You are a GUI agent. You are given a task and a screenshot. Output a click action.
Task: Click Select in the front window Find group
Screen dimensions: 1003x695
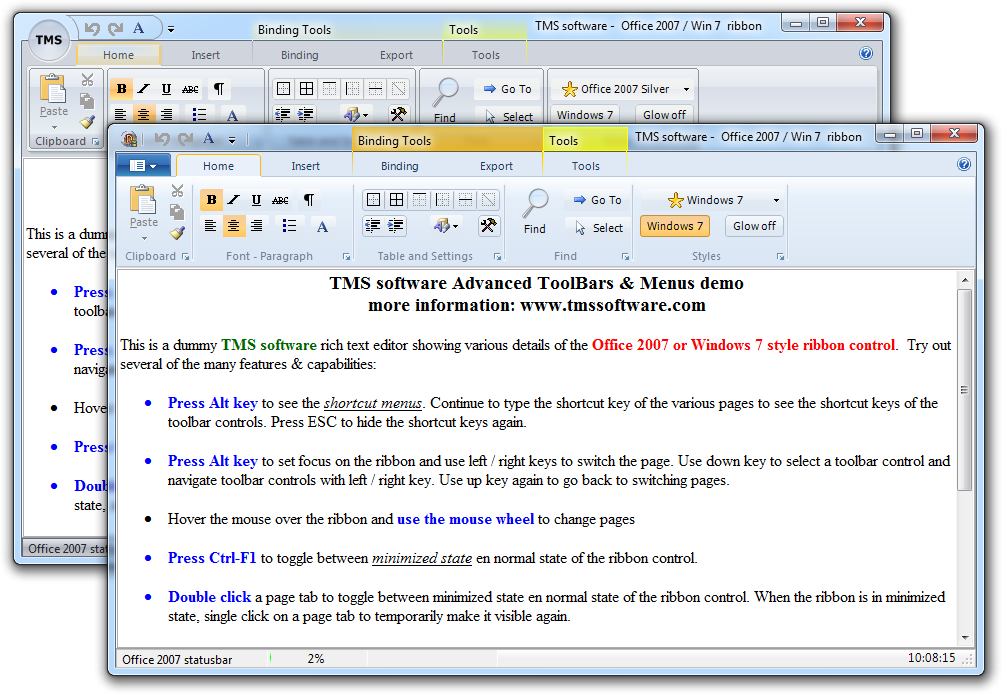(x=598, y=228)
